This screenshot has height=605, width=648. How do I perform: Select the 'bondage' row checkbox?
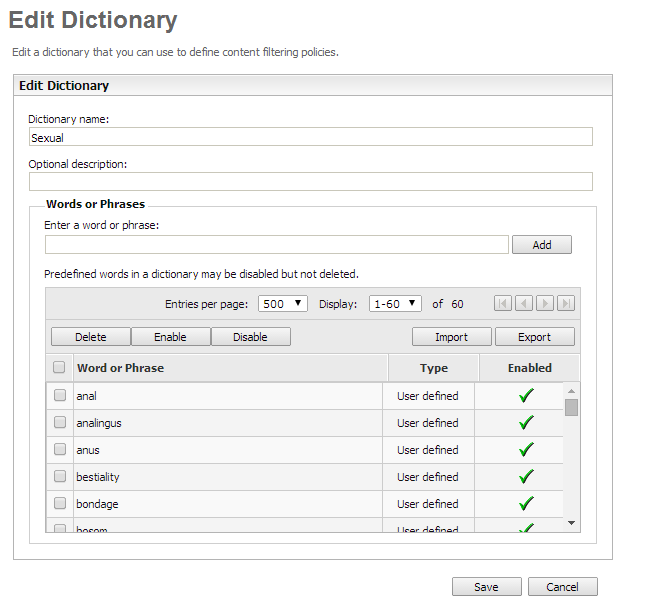[x=60, y=504]
